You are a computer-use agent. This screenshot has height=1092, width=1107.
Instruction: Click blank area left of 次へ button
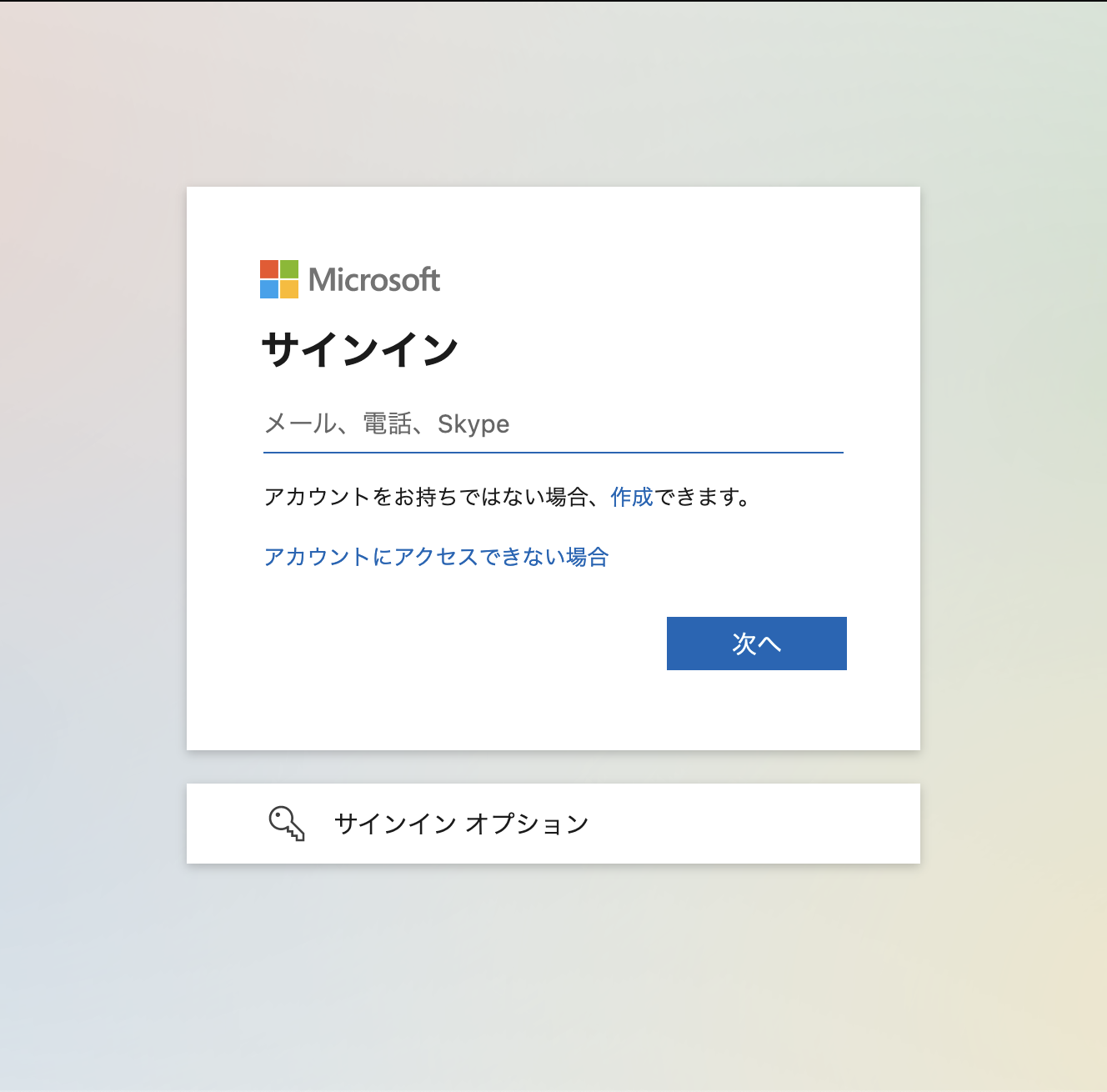click(x=458, y=644)
